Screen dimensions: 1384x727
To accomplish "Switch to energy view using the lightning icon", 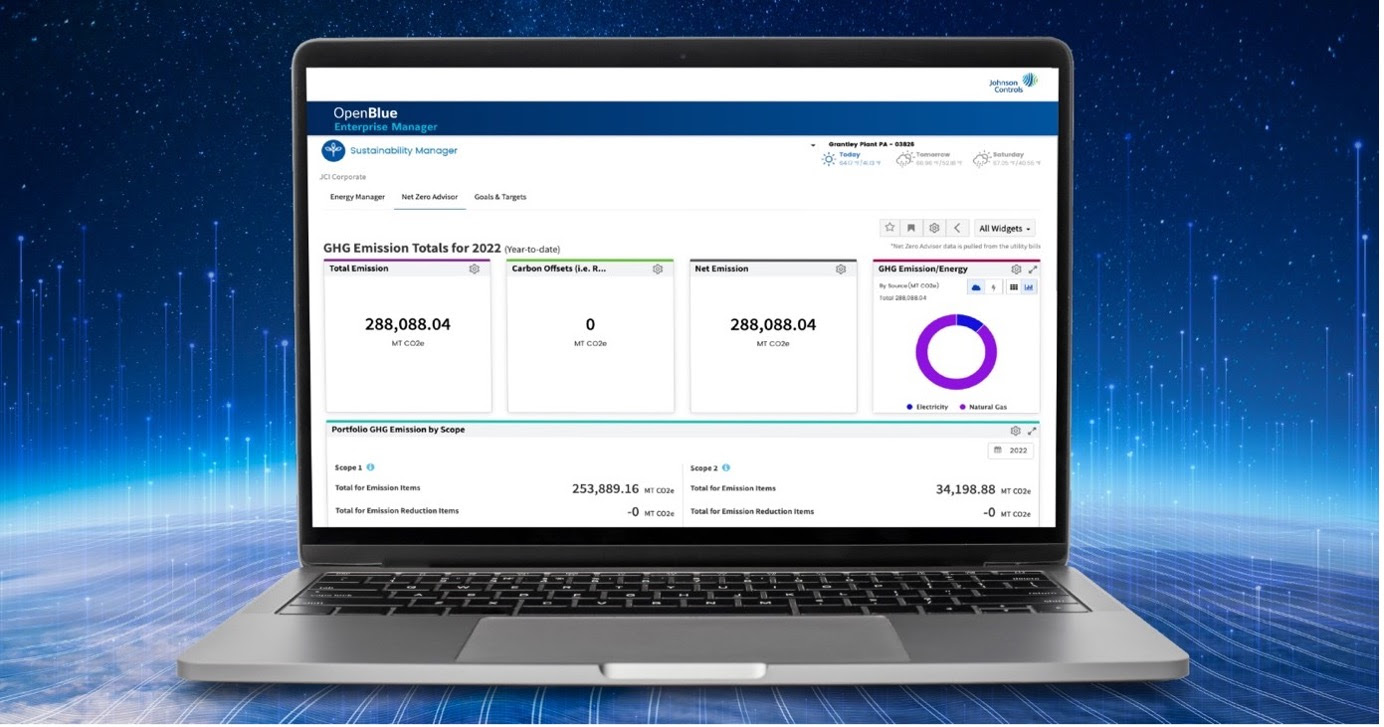I will (x=994, y=287).
